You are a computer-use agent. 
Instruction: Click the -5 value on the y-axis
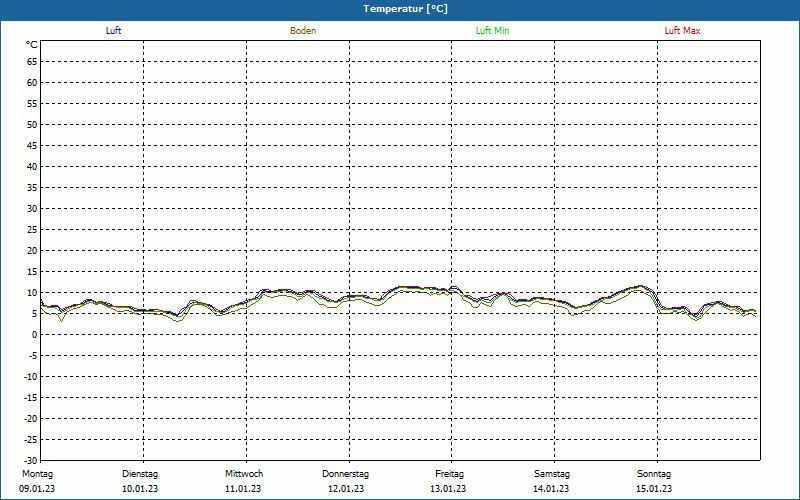[x=34, y=356]
